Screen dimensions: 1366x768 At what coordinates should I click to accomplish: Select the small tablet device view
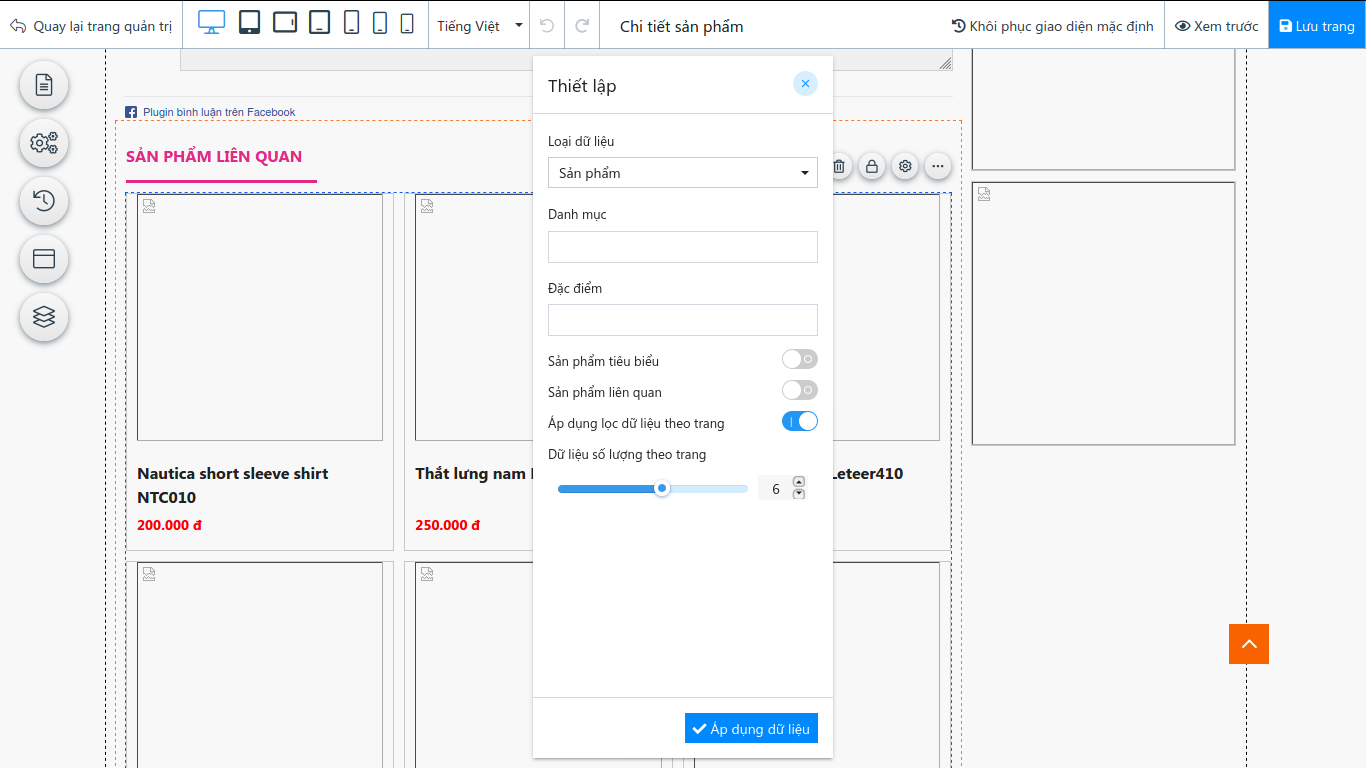[319, 22]
